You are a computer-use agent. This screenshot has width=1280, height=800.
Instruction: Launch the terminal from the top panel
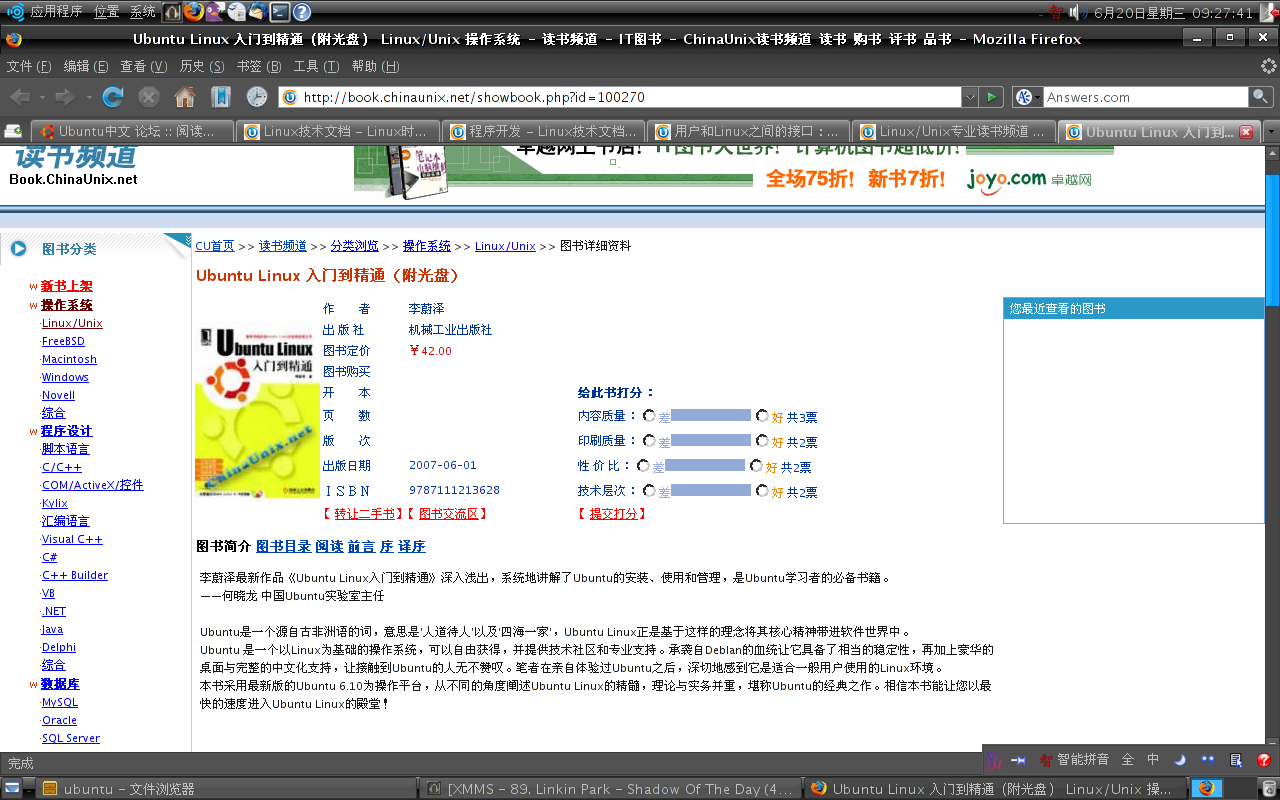[x=279, y=12]
